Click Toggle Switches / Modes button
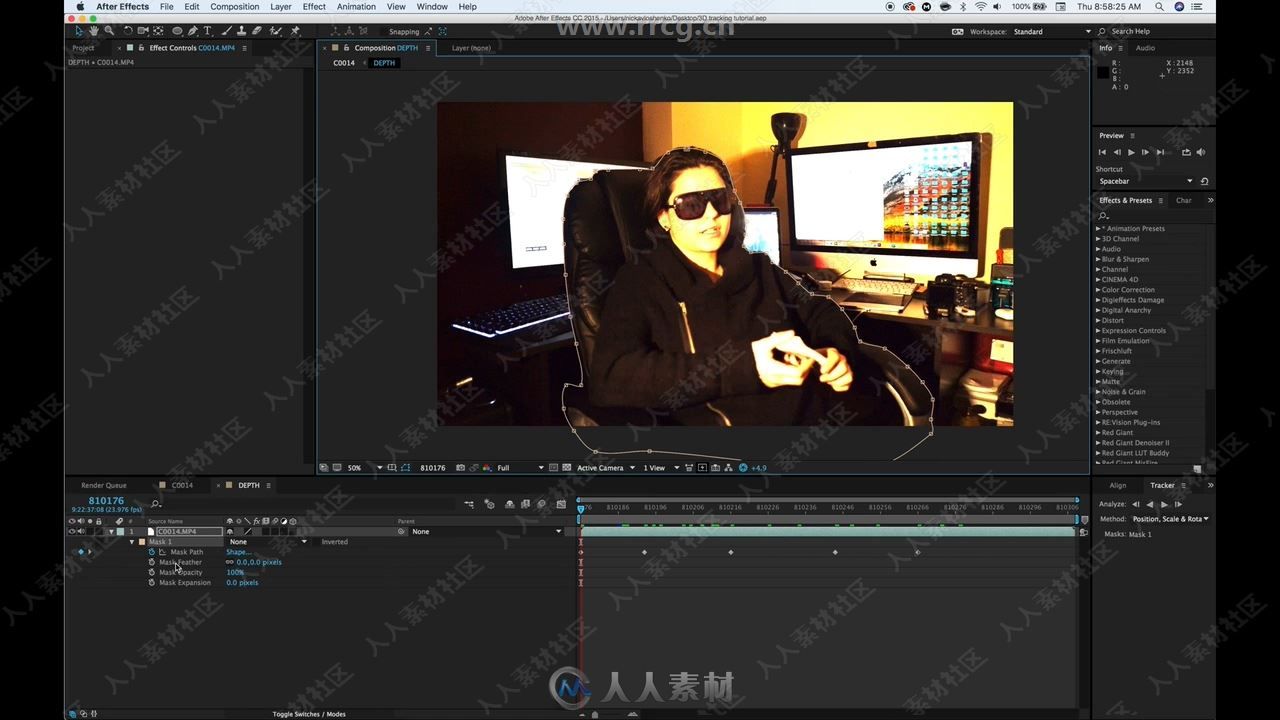Image resolution: width=1280 pixels, height=720 pixels. 309,714
